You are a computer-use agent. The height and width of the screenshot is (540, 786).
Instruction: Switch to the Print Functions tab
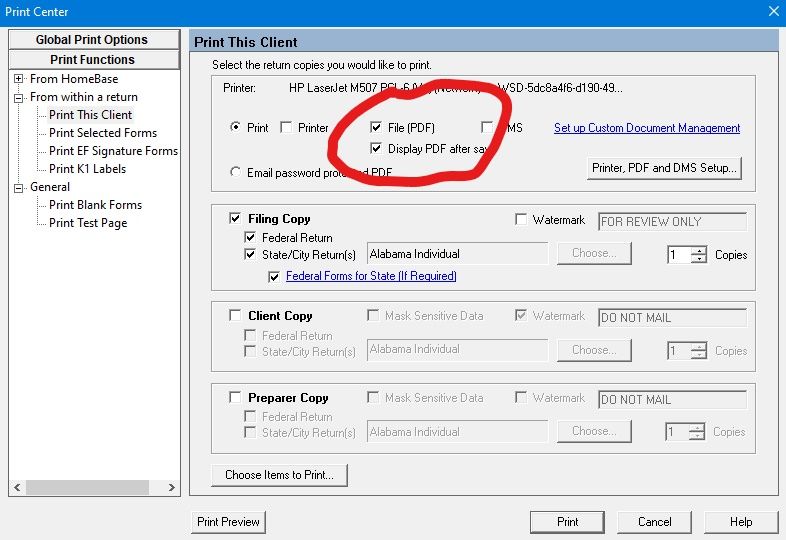[92, 60]
